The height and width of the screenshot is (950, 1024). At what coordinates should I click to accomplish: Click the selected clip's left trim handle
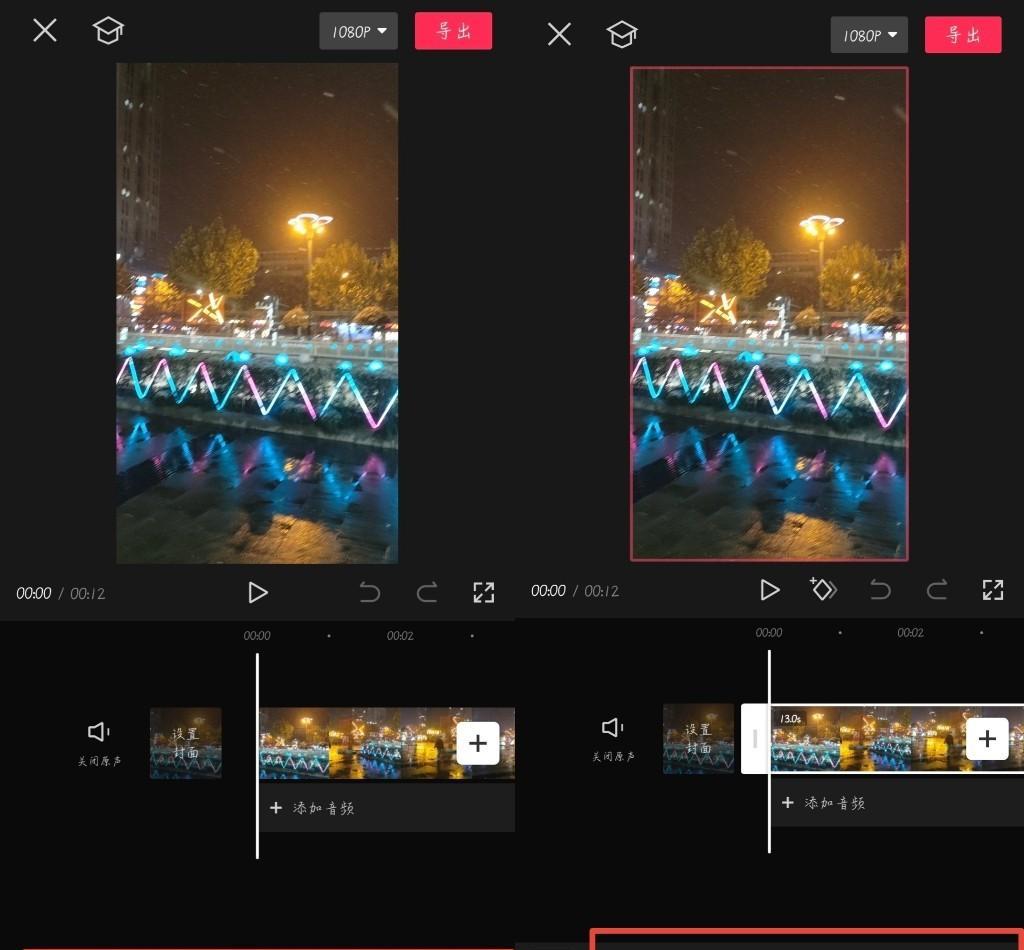[x=755, y=739]
